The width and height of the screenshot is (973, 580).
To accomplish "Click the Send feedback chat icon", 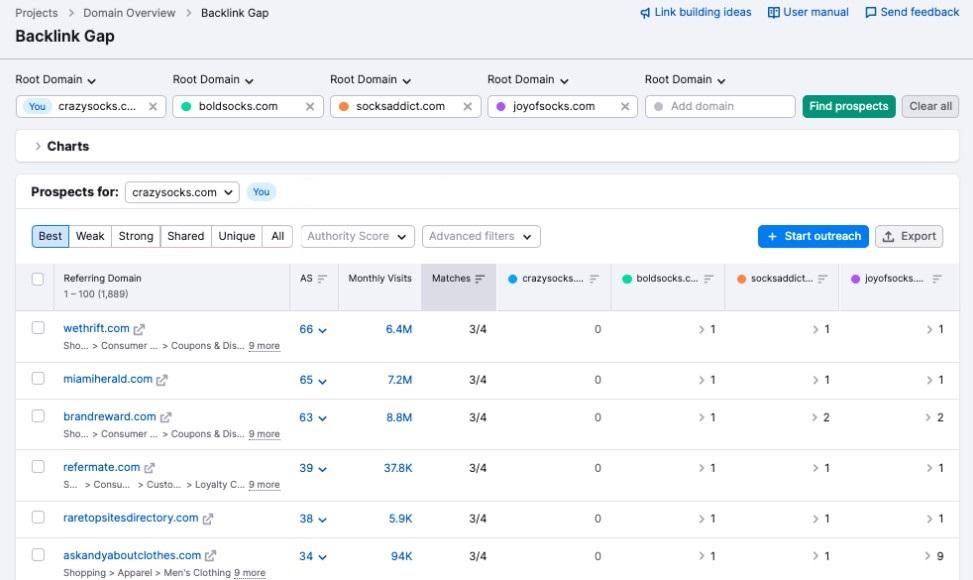I will click(x=871, y=12).
